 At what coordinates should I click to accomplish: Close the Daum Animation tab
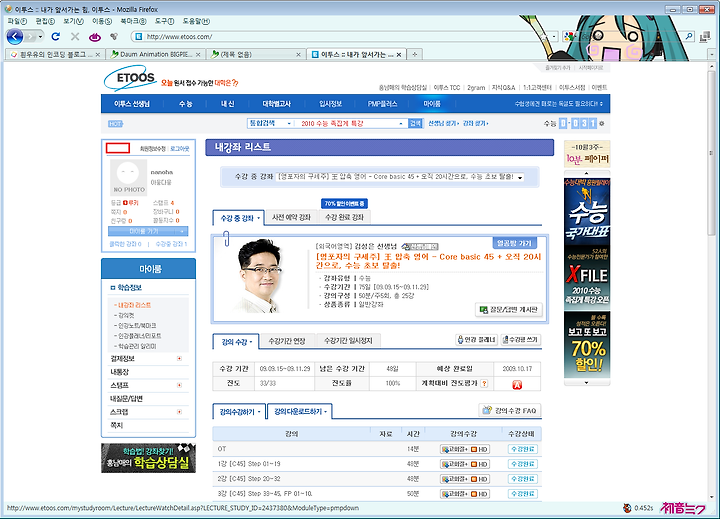coord(198,55)
